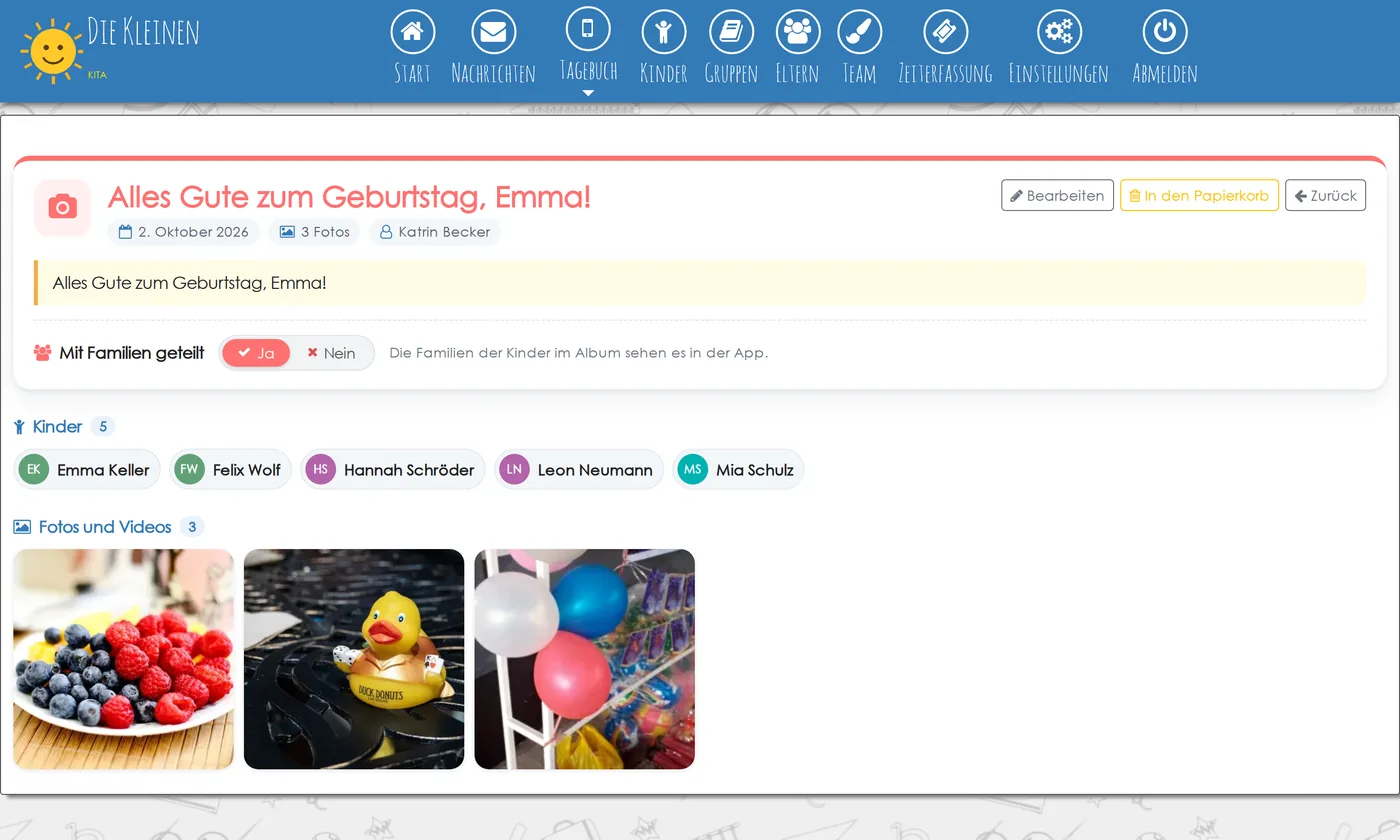The height and width of the screenshot is (840, 1400).
Task: Click the Einstellungen menu label
Action: coord(1059,73)
